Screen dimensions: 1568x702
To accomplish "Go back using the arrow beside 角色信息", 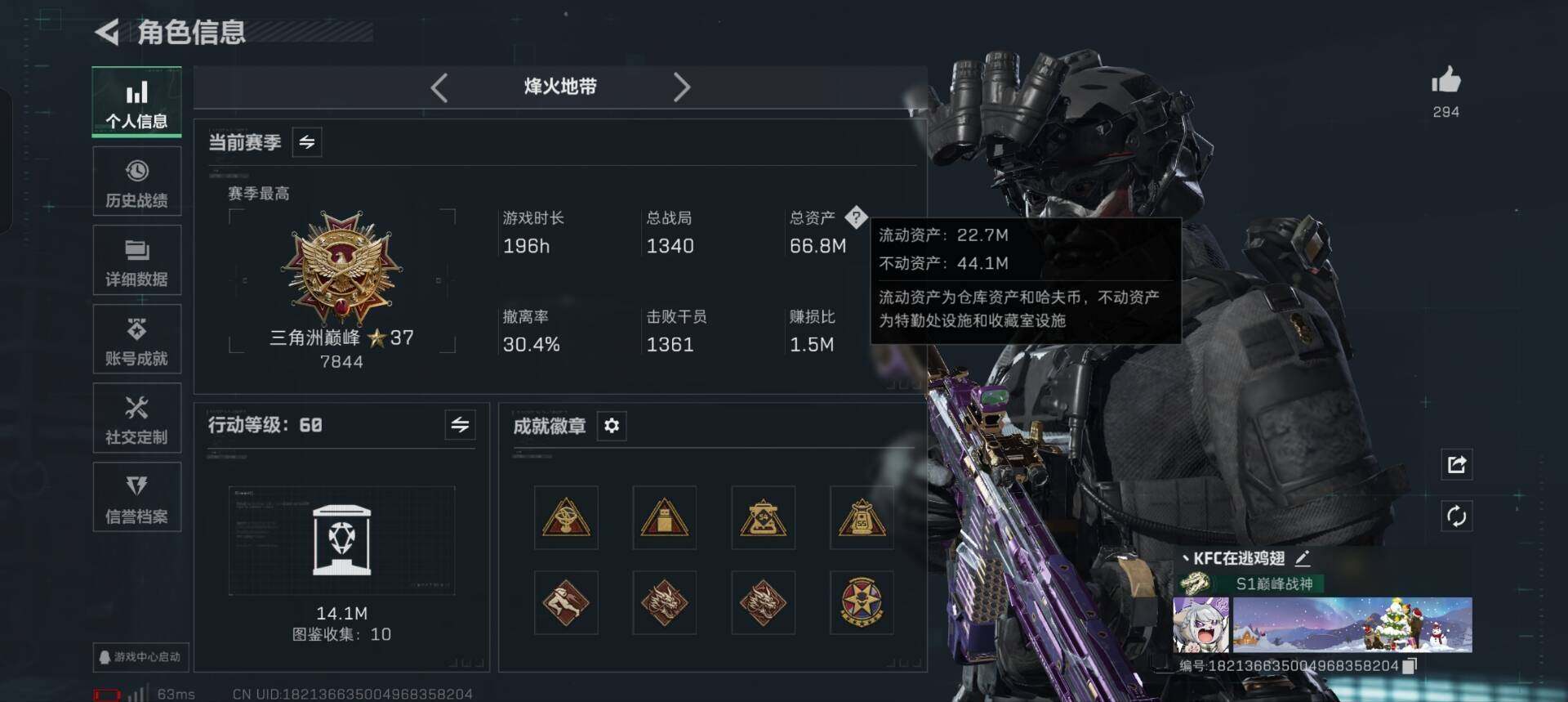I will (x=107, y=32).
